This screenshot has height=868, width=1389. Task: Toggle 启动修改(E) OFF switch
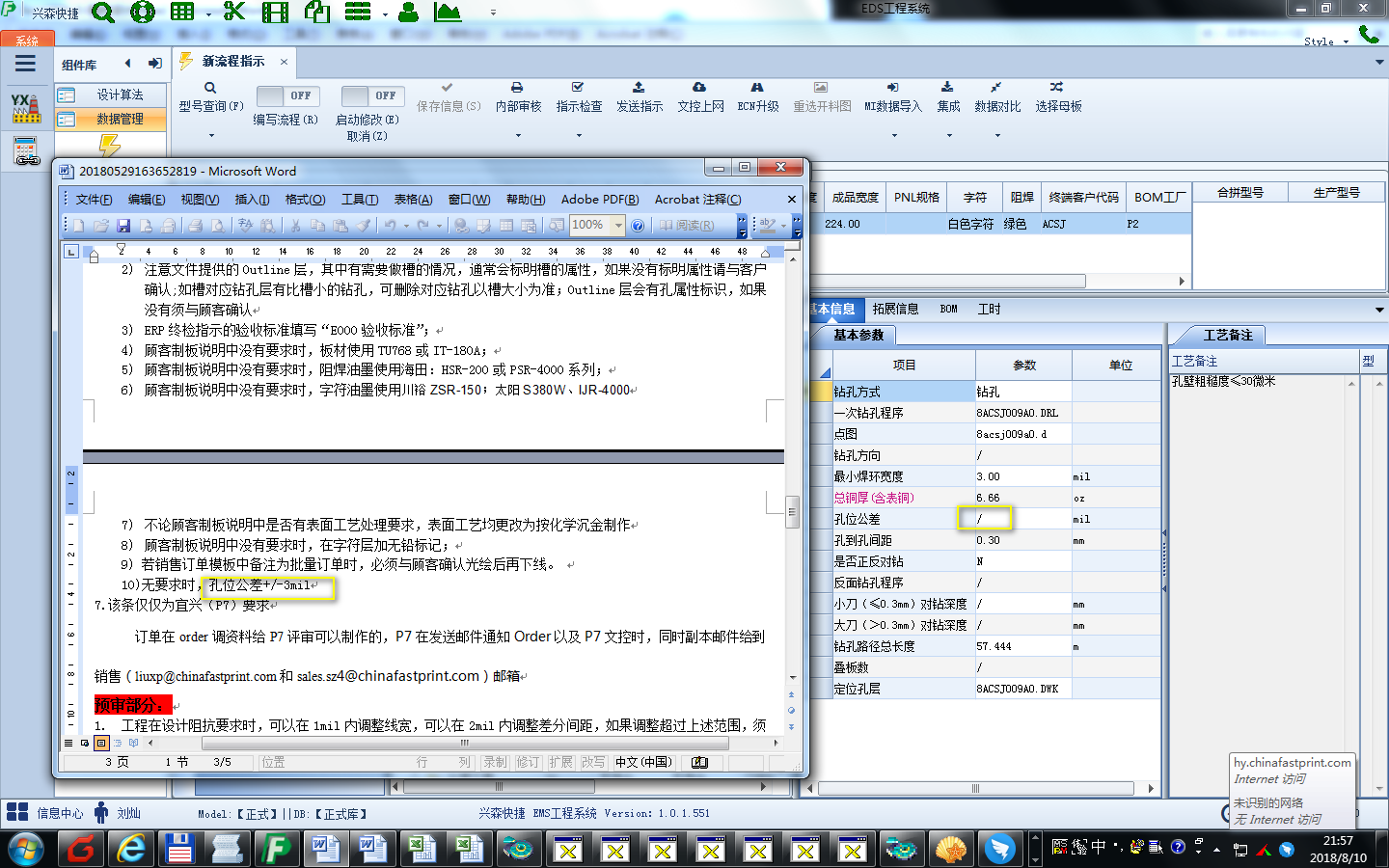click(371, 95)
